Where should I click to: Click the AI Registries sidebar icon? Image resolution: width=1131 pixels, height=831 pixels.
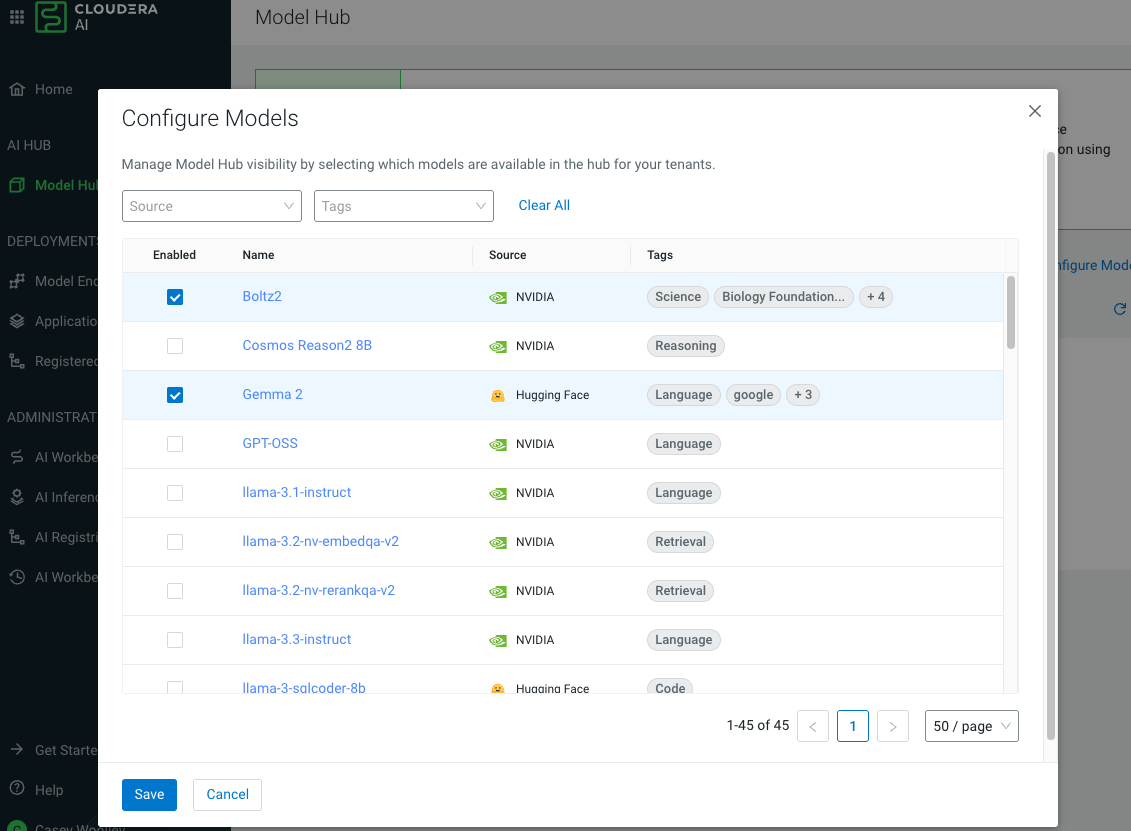click(17, 537)
